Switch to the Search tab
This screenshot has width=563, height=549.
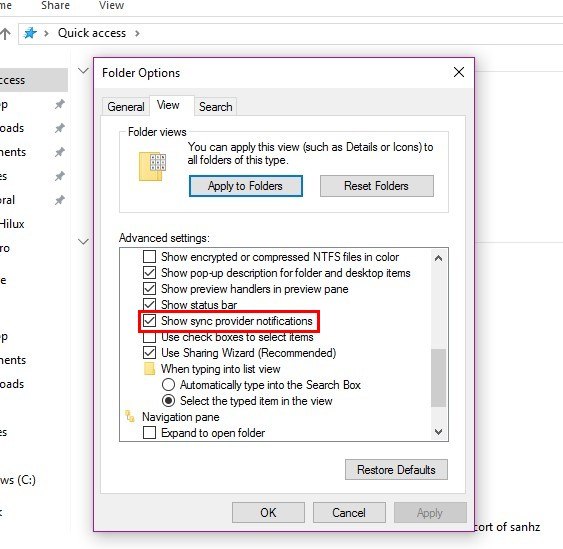pos(215,107)
